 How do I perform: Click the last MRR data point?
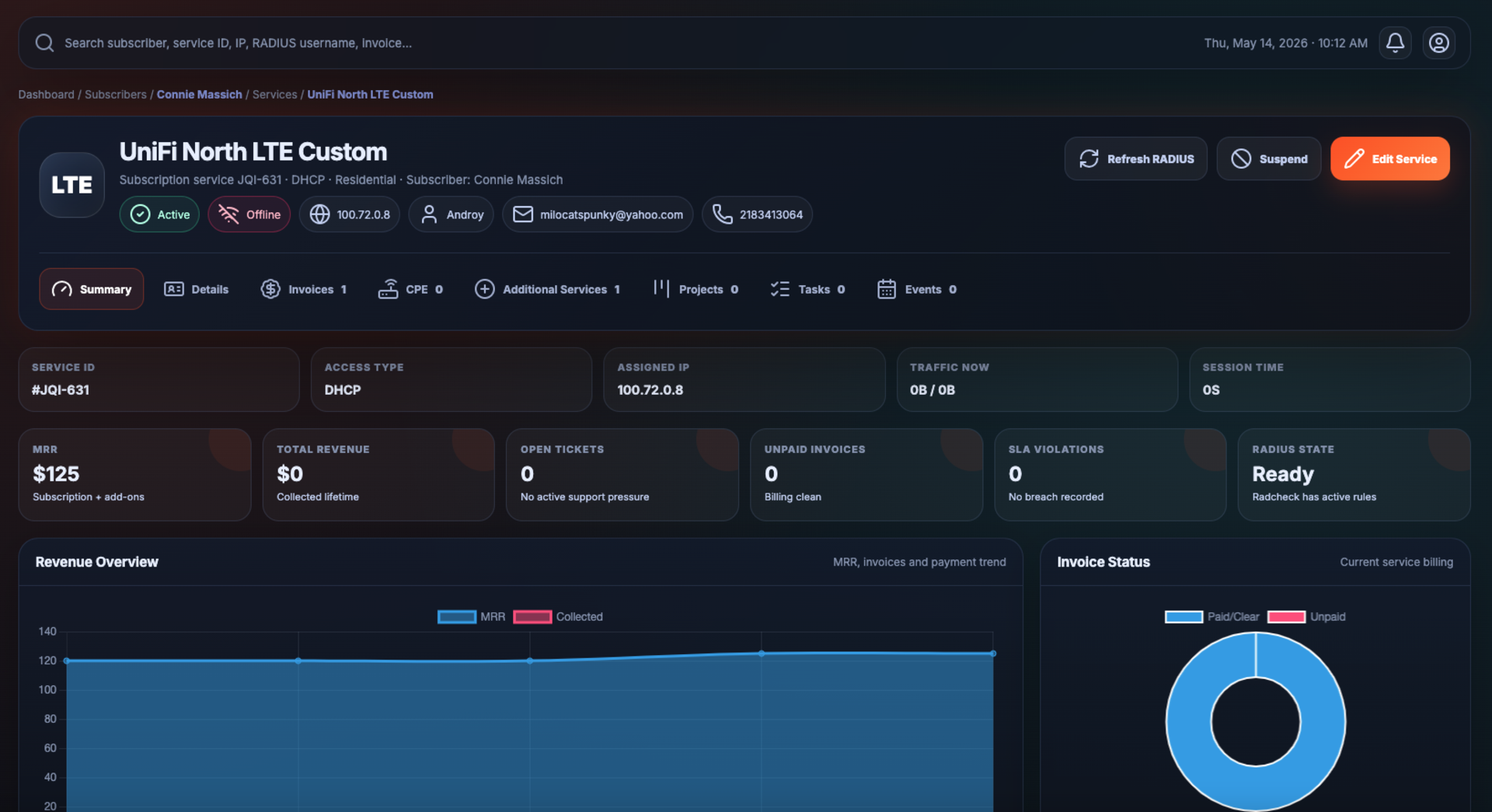click(x=992, y=653)
